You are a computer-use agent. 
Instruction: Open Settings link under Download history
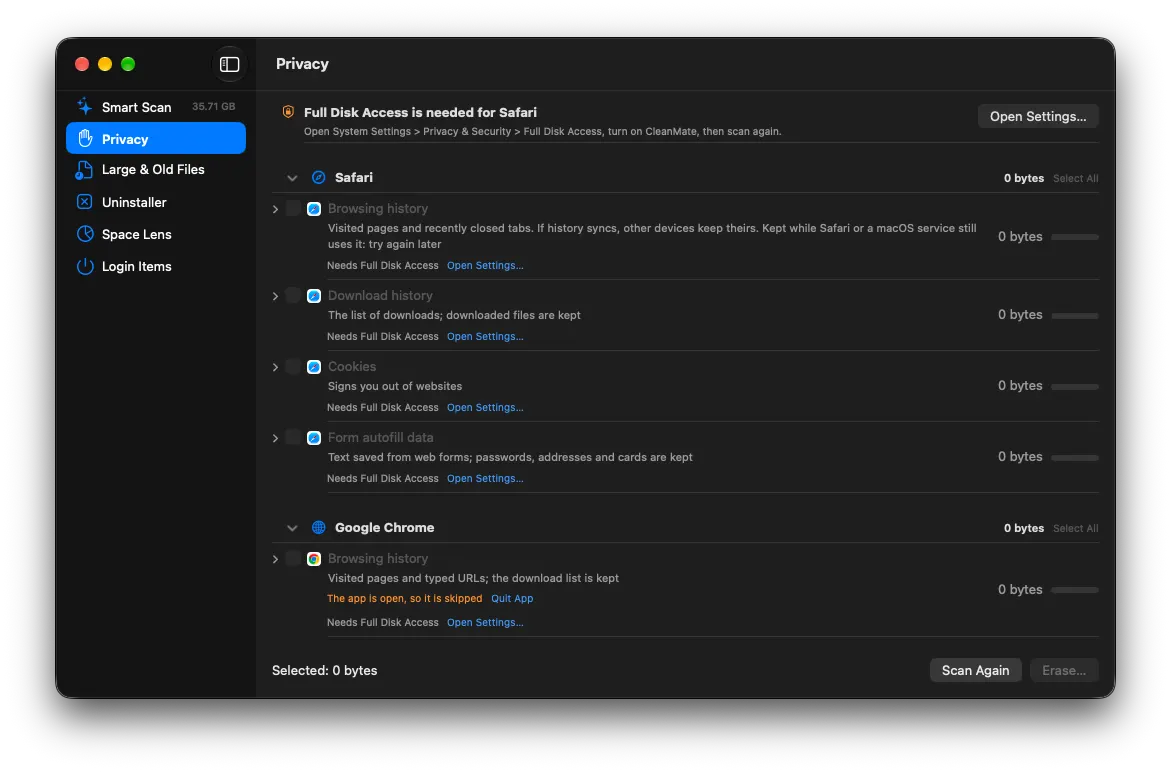click(x=485, y=337)
